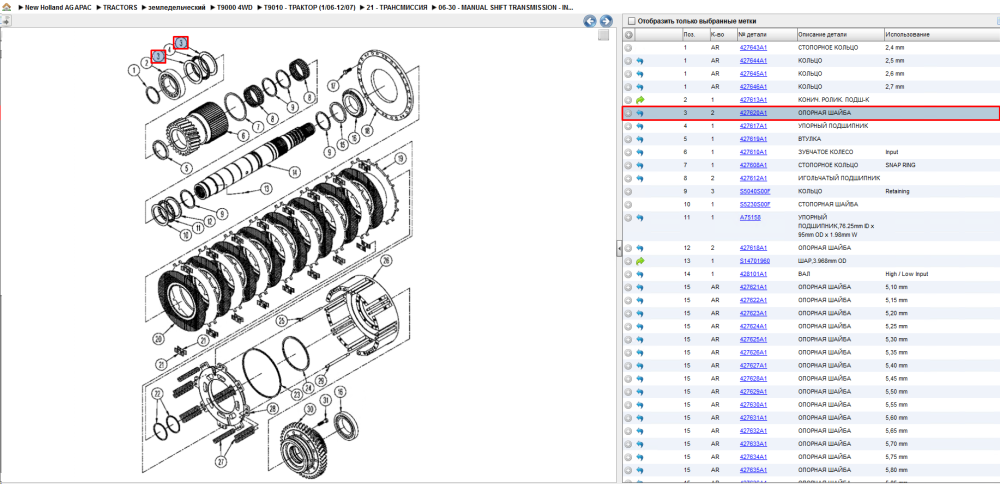This screenshot has height=484, width=1000.
Task: Add part 427621A1 using its round icon
Action: click(628, 287)
